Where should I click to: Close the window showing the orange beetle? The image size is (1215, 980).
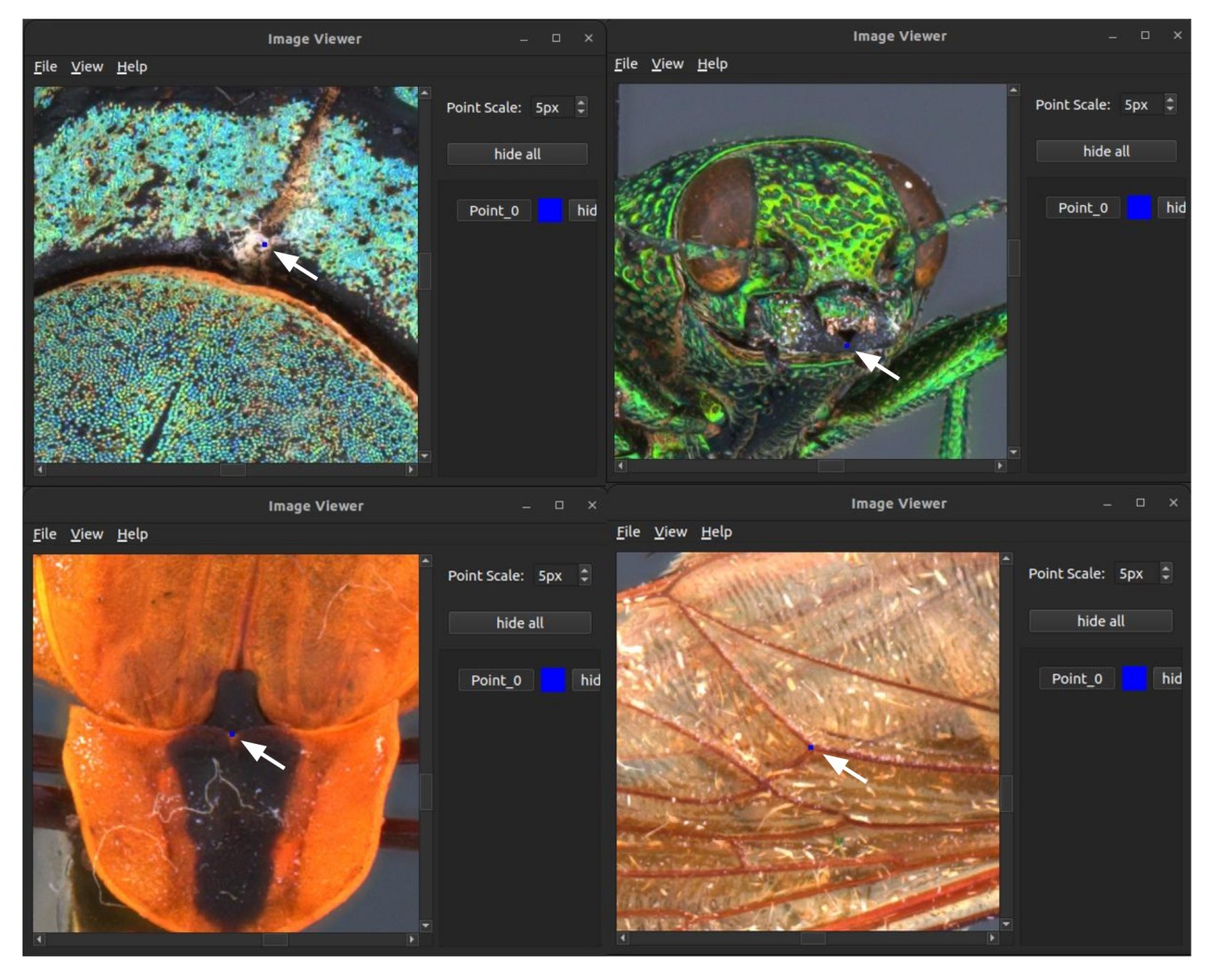coord(592,505)
